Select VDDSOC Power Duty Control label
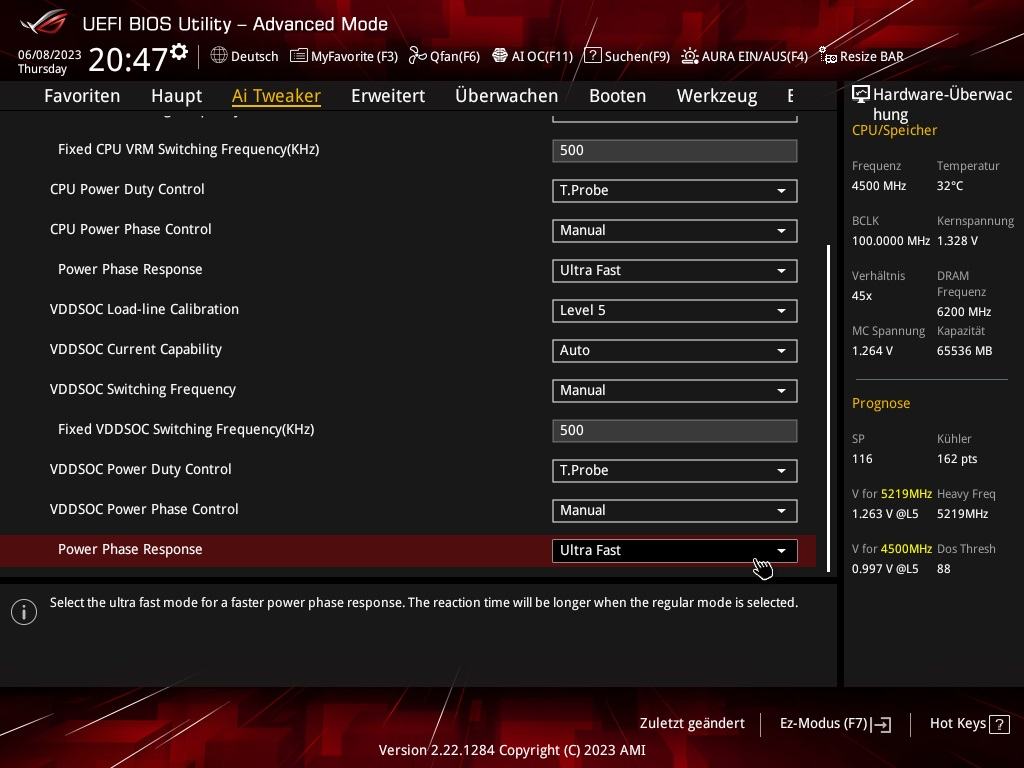Screen dimensions: 1024x768 (140, 470)
